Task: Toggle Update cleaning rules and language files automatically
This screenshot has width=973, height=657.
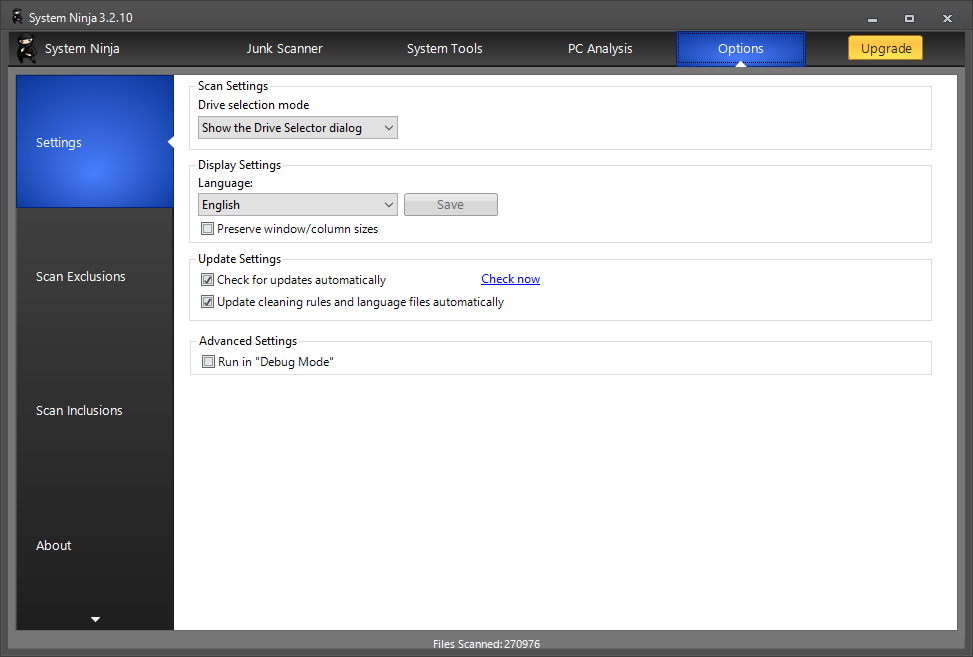Action: click(207, 302)
